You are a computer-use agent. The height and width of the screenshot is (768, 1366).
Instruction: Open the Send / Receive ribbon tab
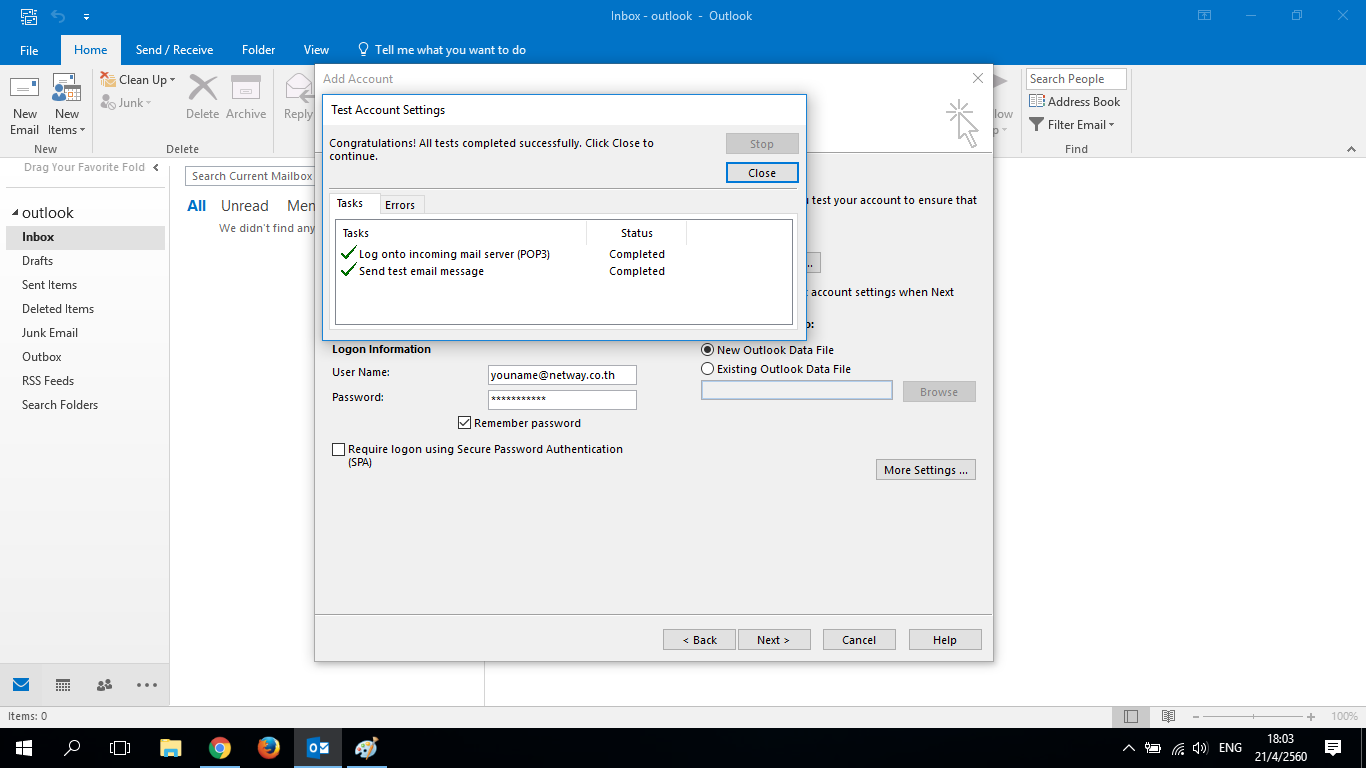coord(174,50)
